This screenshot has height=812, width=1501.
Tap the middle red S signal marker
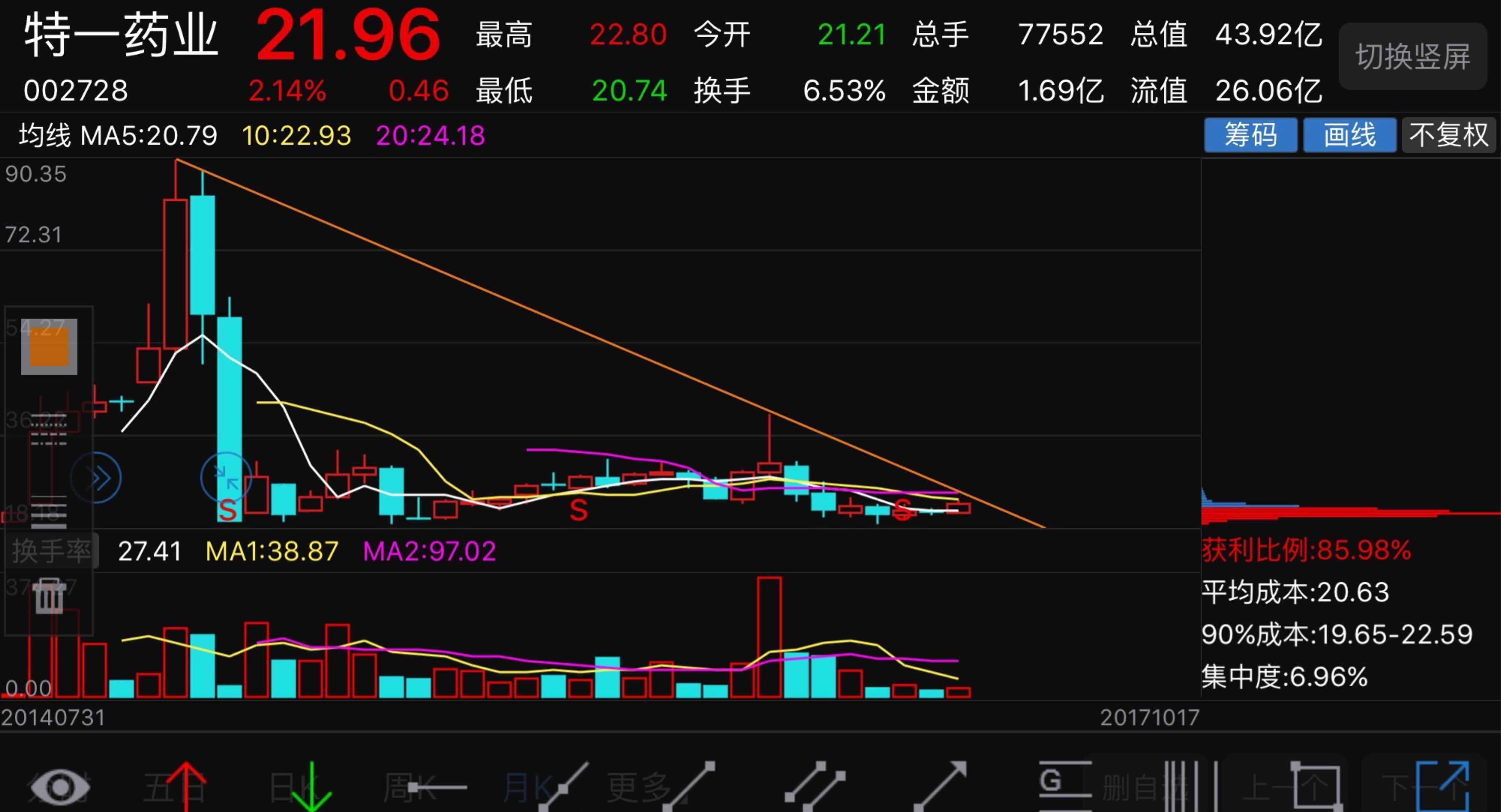coord(579,510)
